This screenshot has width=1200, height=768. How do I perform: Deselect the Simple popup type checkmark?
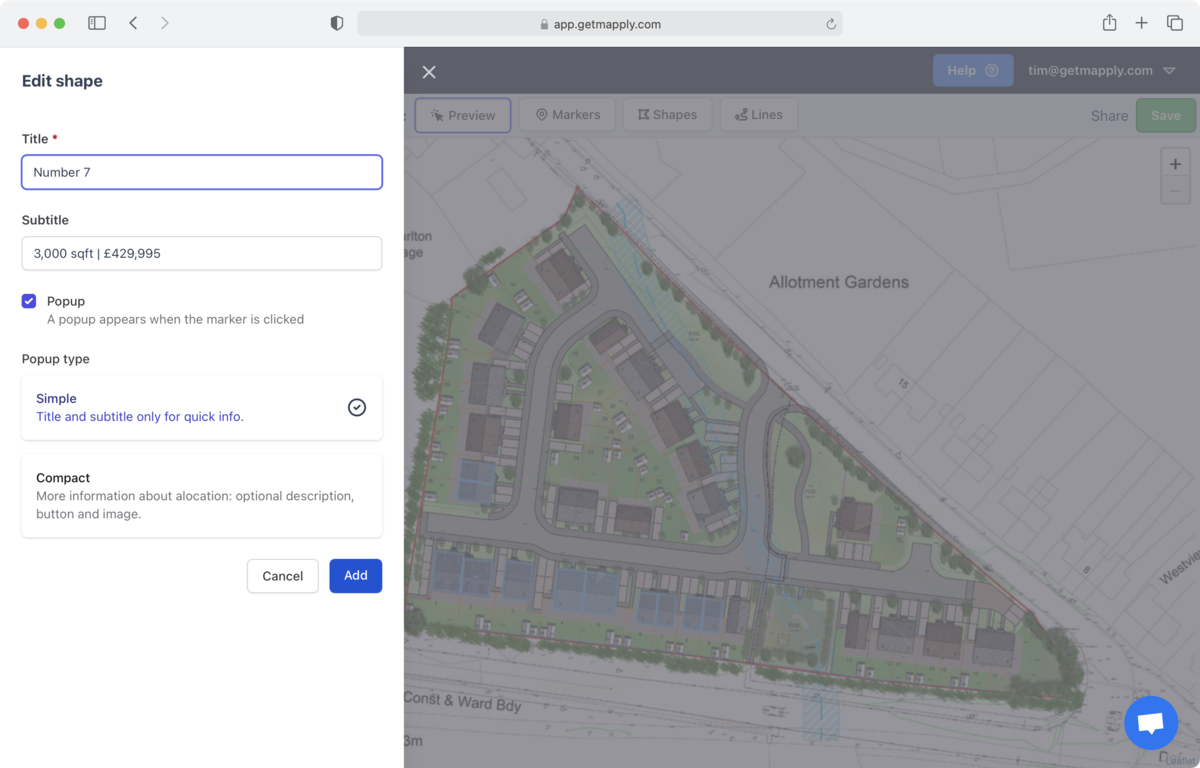(x=356, y=407)
